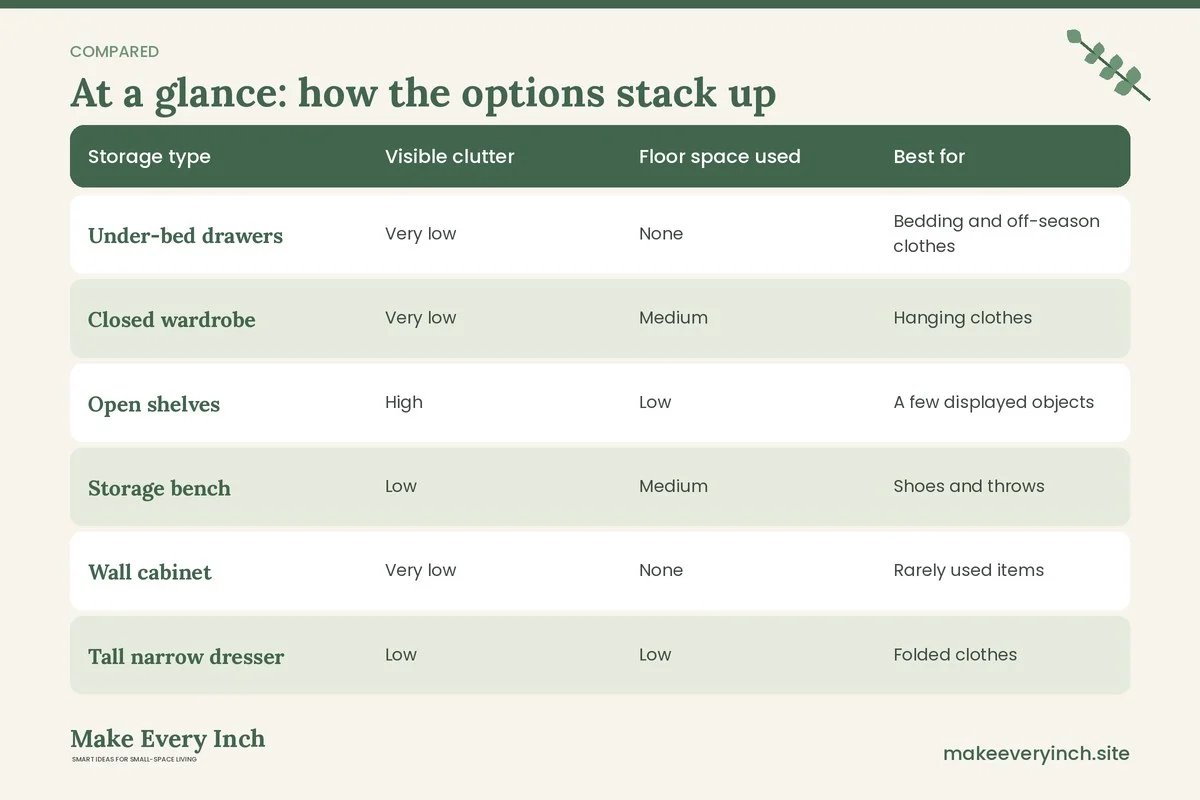Click 'Medium' in Closed wardrobe row

673,318
